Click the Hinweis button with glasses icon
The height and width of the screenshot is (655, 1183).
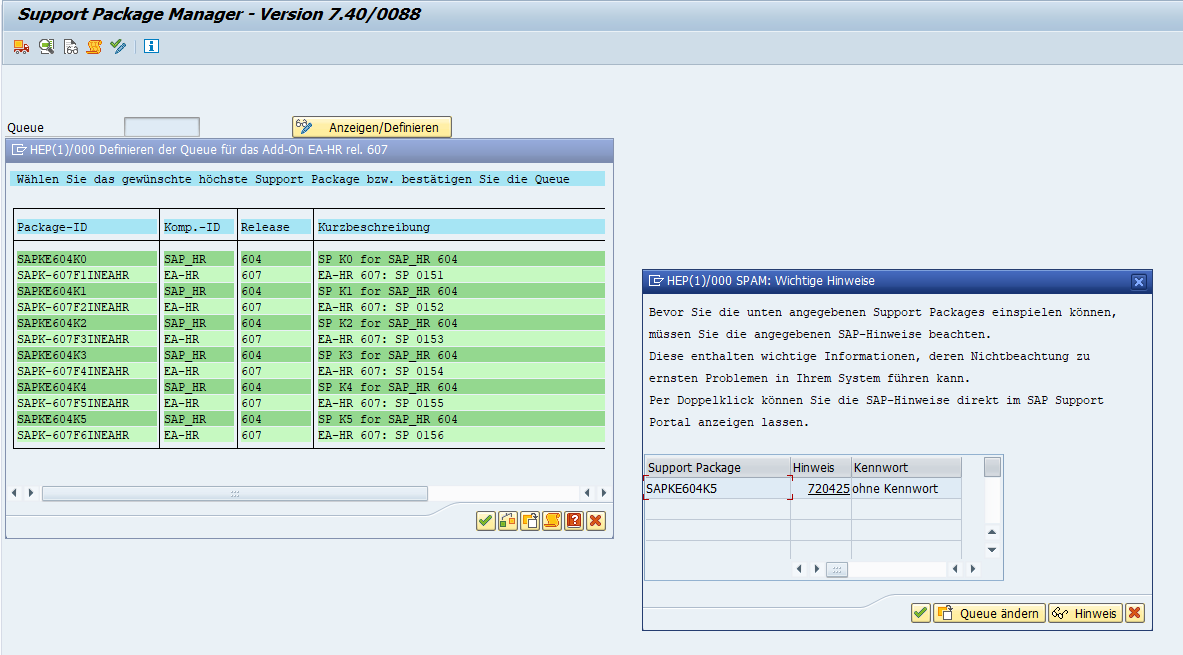(1085, 613)
